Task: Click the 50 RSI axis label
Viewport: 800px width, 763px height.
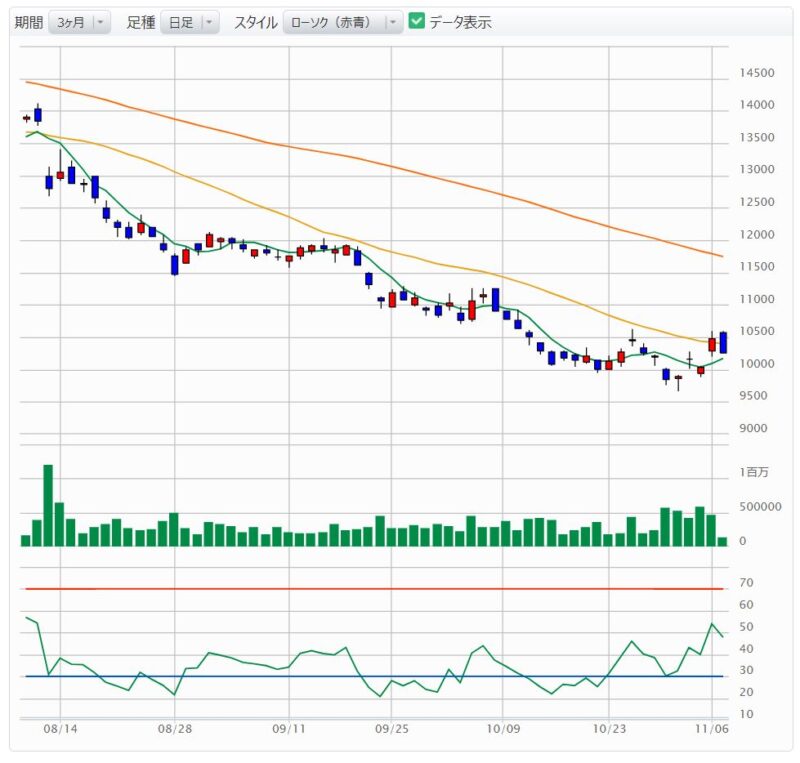Action: click(x=746, y=627)
